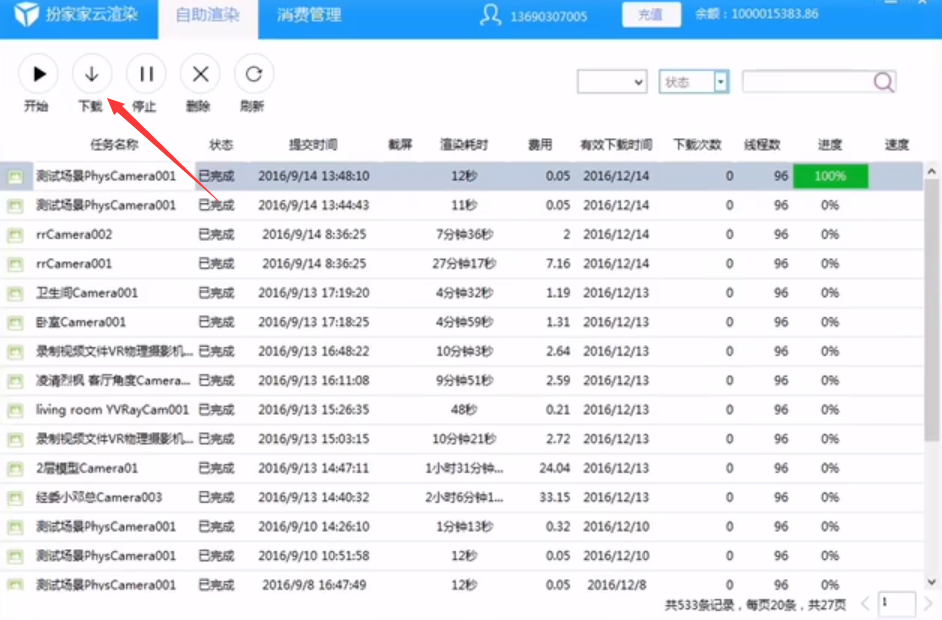Click the 下载 (Download) arrow icon

click(x=91, y=73)
